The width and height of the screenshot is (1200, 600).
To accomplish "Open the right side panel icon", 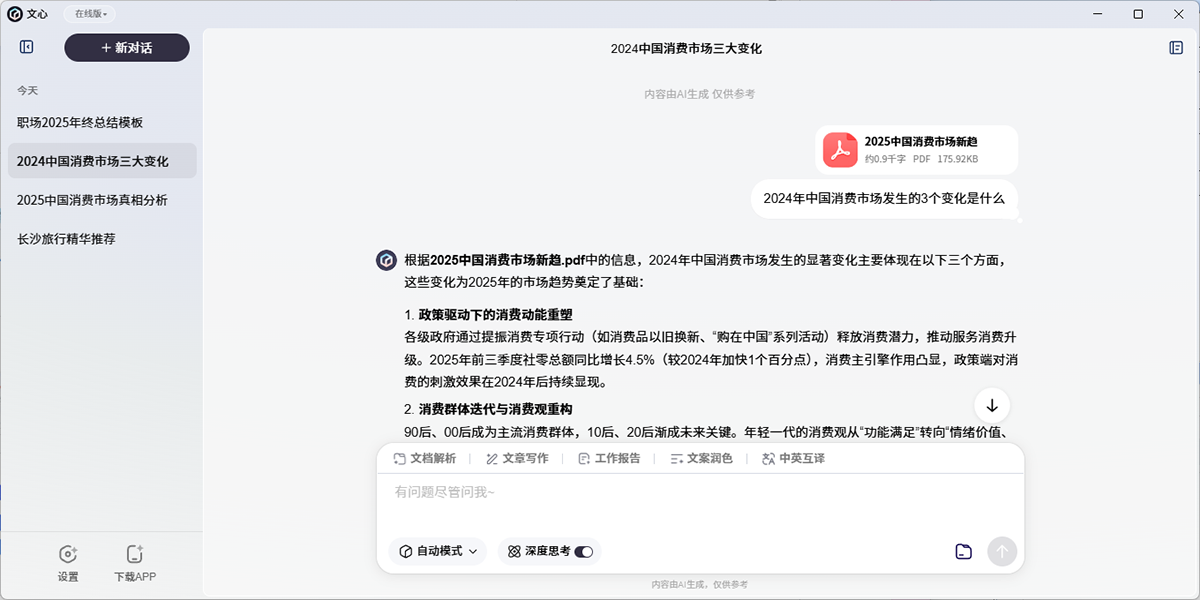I will (x=1176, y=48).
